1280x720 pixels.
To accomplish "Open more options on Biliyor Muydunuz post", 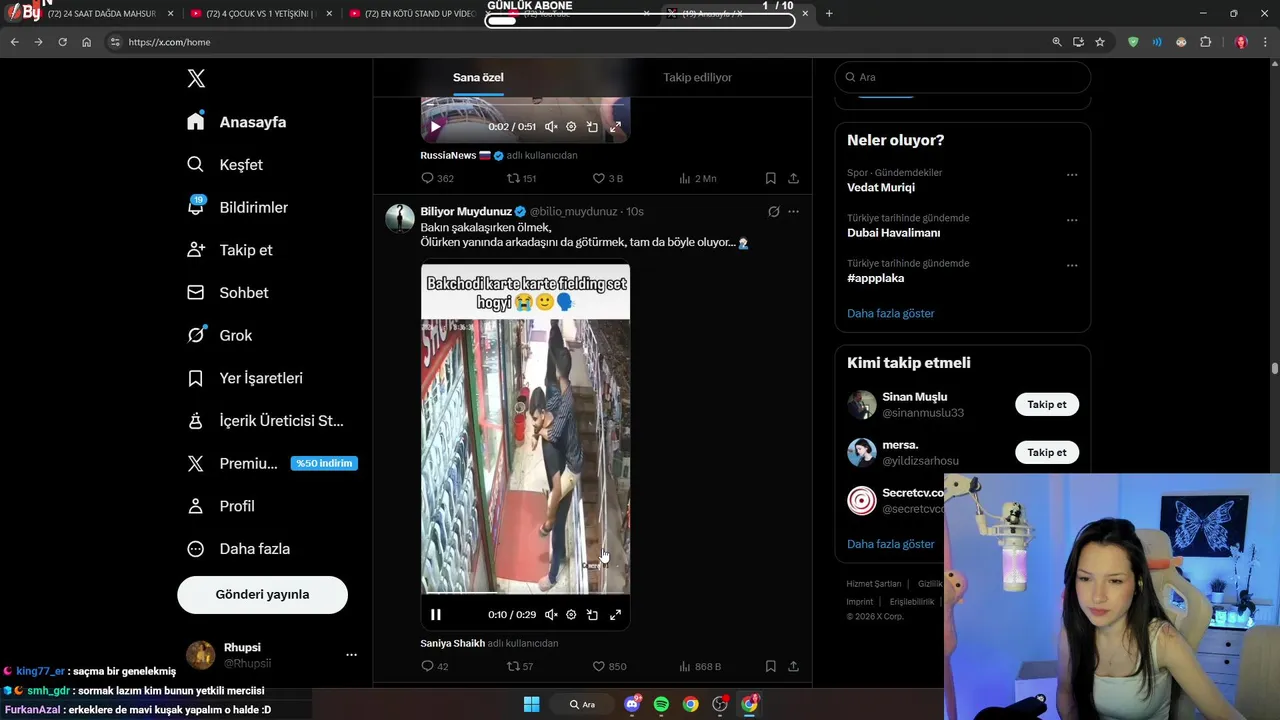I will pos(793,212).
